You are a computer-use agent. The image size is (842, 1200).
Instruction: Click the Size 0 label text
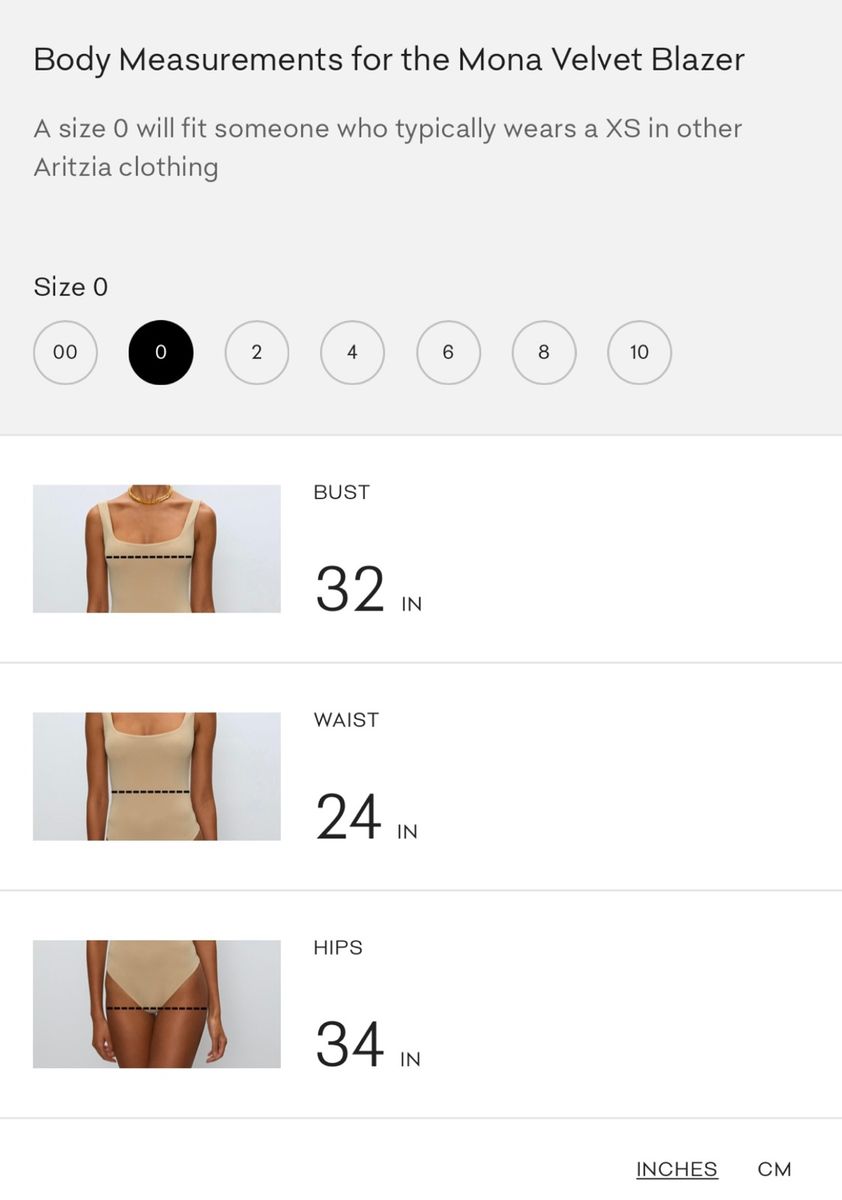point(71,287)
